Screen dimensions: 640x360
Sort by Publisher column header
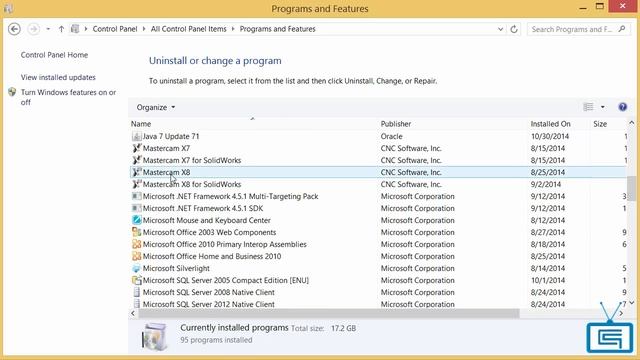pyautogui.click(x=396, y=124)
